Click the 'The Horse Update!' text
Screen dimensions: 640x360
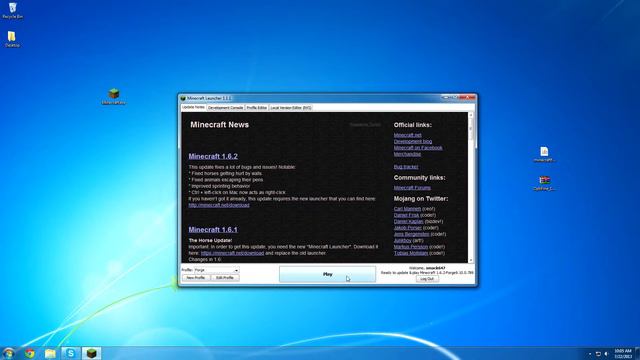coord(210,240)
